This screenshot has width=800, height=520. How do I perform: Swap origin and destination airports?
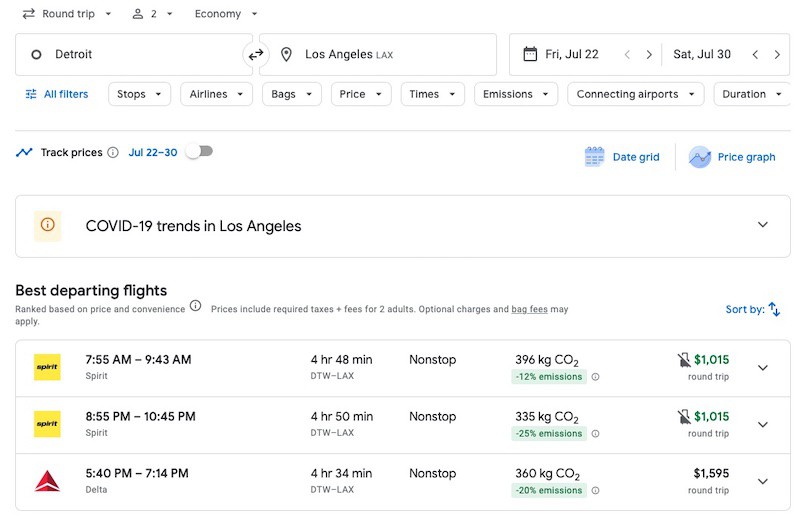click(257, 55)
